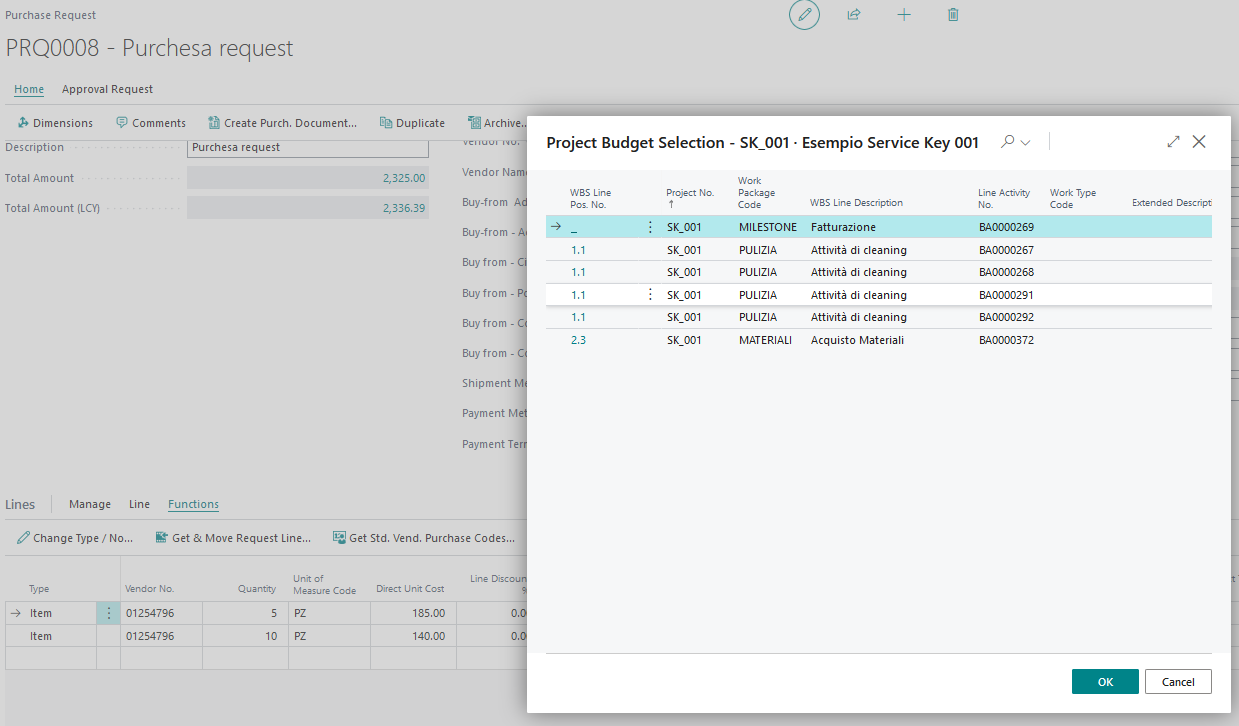Image resolution: width=1239 pixels, height=726 pixels.
Task: Close the Project Budget Selection dialog
Action: (1199, 142)
